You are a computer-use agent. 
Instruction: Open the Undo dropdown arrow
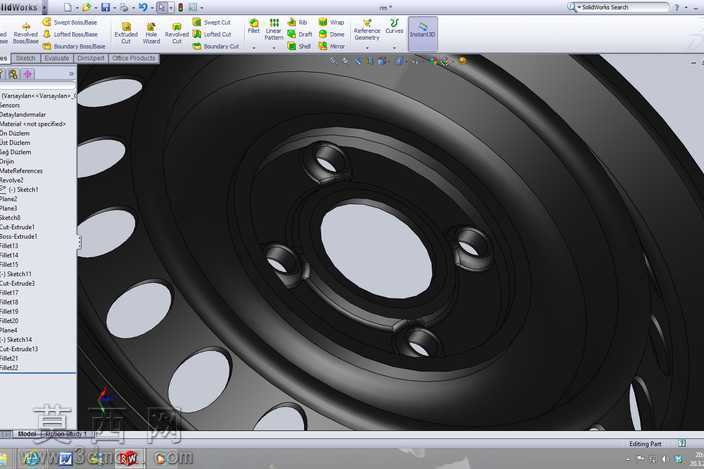click(152, 8)
